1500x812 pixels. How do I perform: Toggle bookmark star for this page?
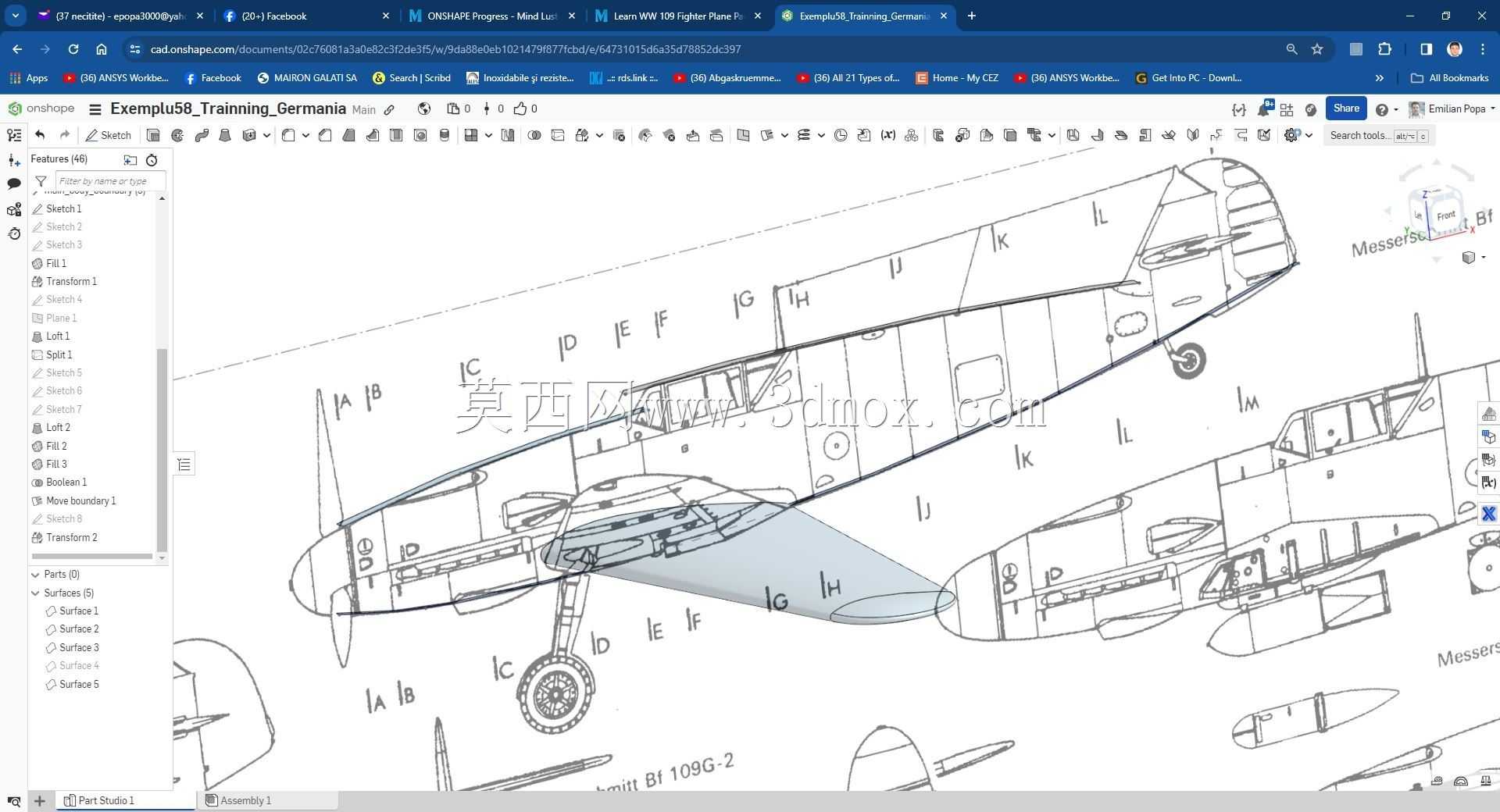(1317, 49)
